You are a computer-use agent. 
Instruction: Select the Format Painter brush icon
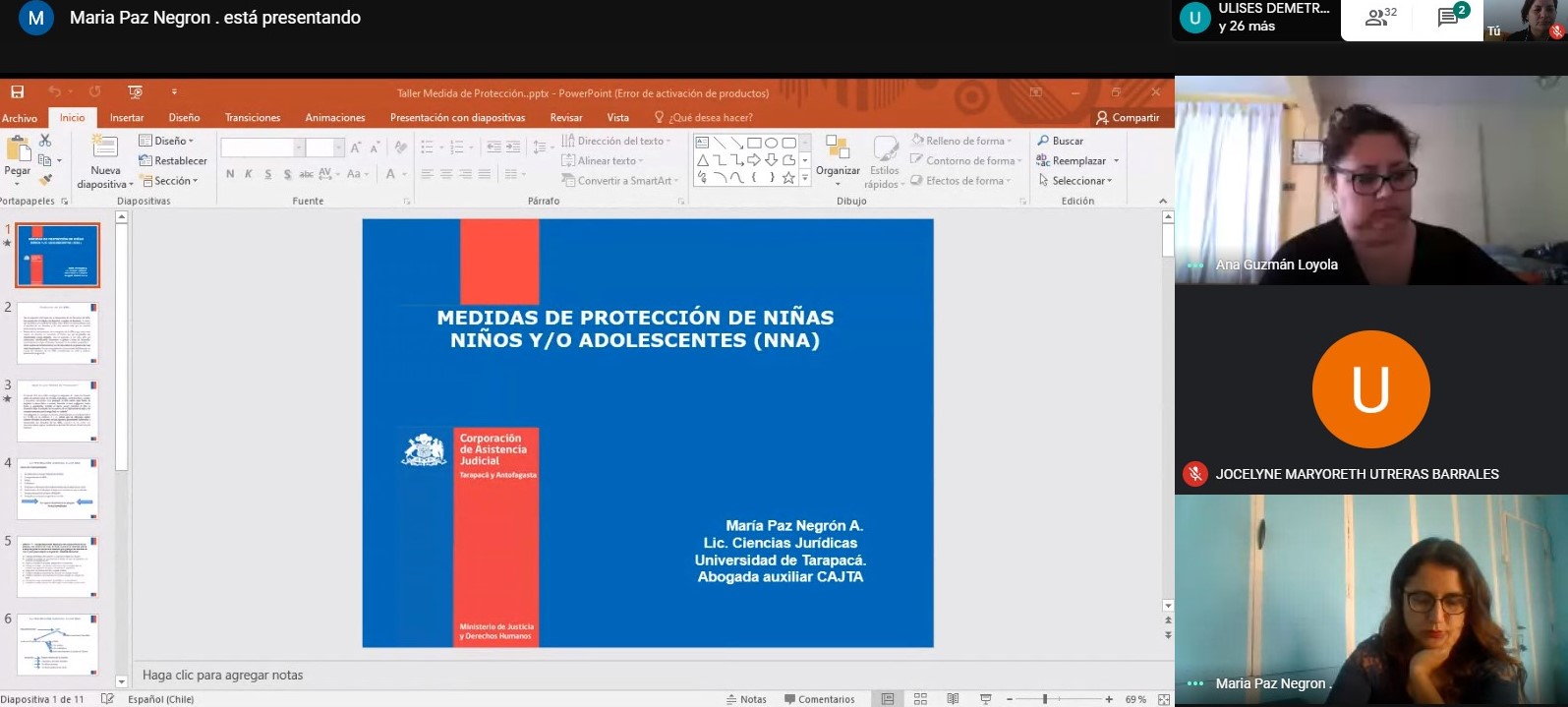click(x=45, y=180)
